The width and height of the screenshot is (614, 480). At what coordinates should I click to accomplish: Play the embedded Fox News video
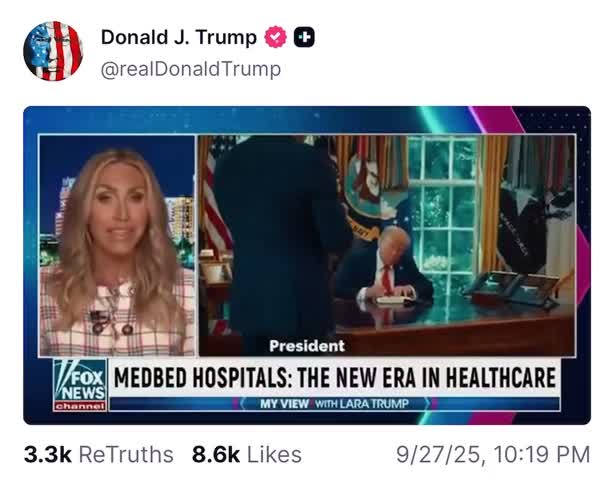pyautogui.click(x=307, y=265)
